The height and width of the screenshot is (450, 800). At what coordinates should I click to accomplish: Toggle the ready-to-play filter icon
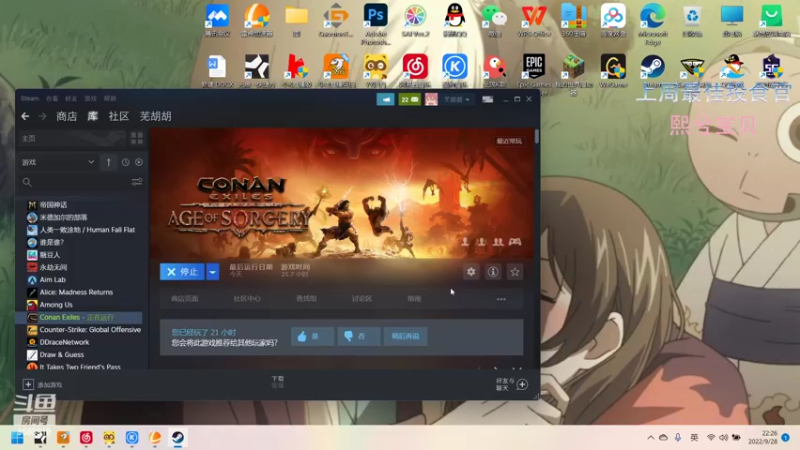139,162
